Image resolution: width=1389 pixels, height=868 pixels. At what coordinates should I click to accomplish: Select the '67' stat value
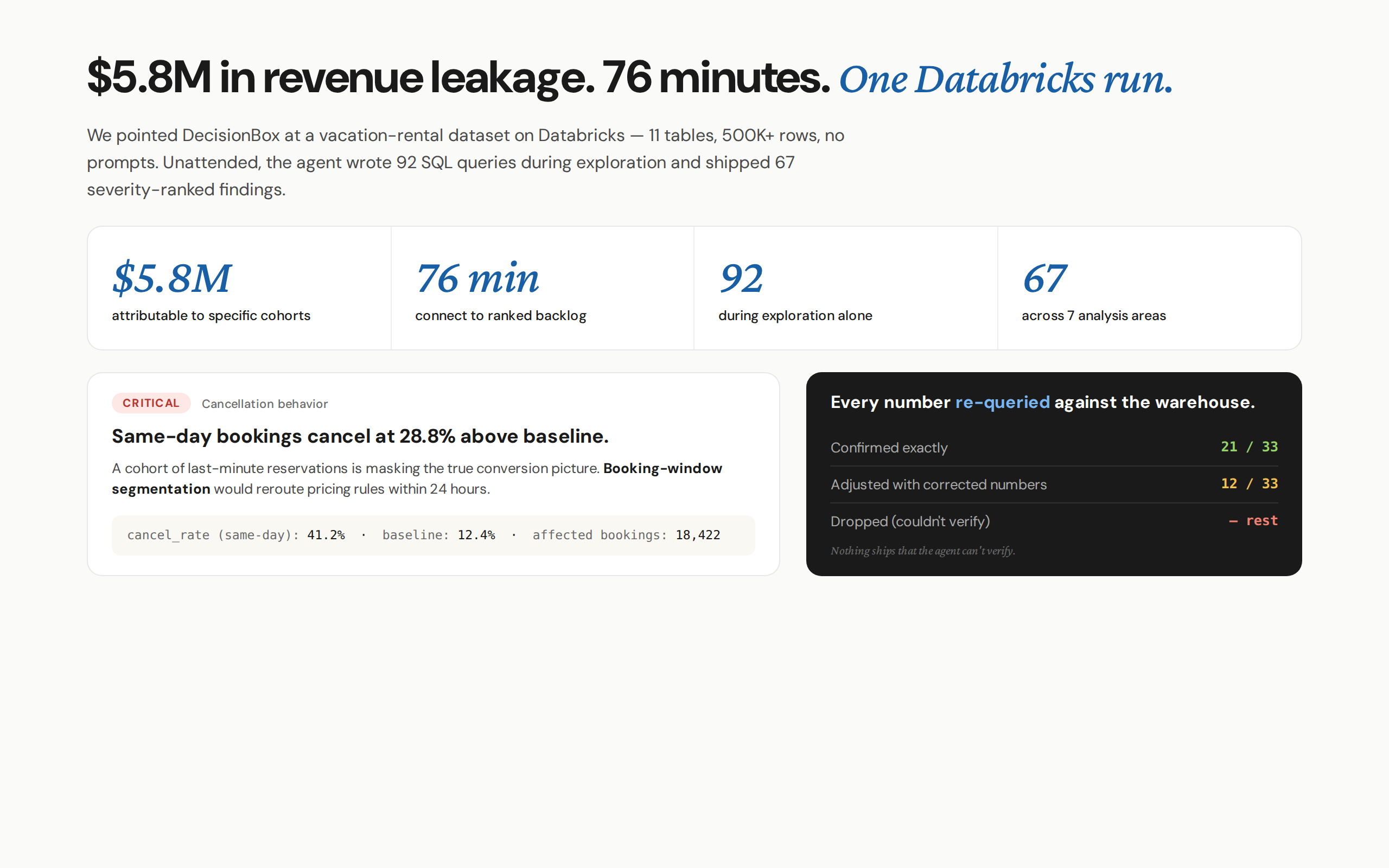tap(1044, 278)
